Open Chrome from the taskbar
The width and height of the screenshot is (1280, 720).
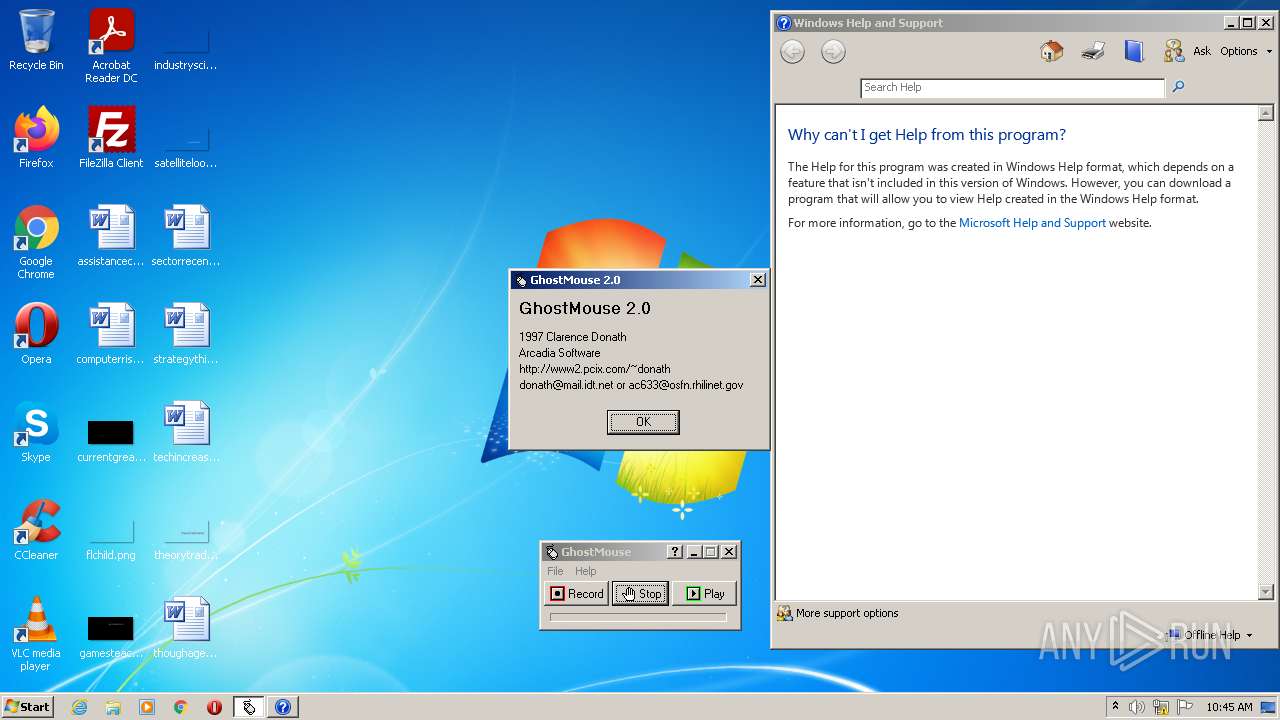181,707
